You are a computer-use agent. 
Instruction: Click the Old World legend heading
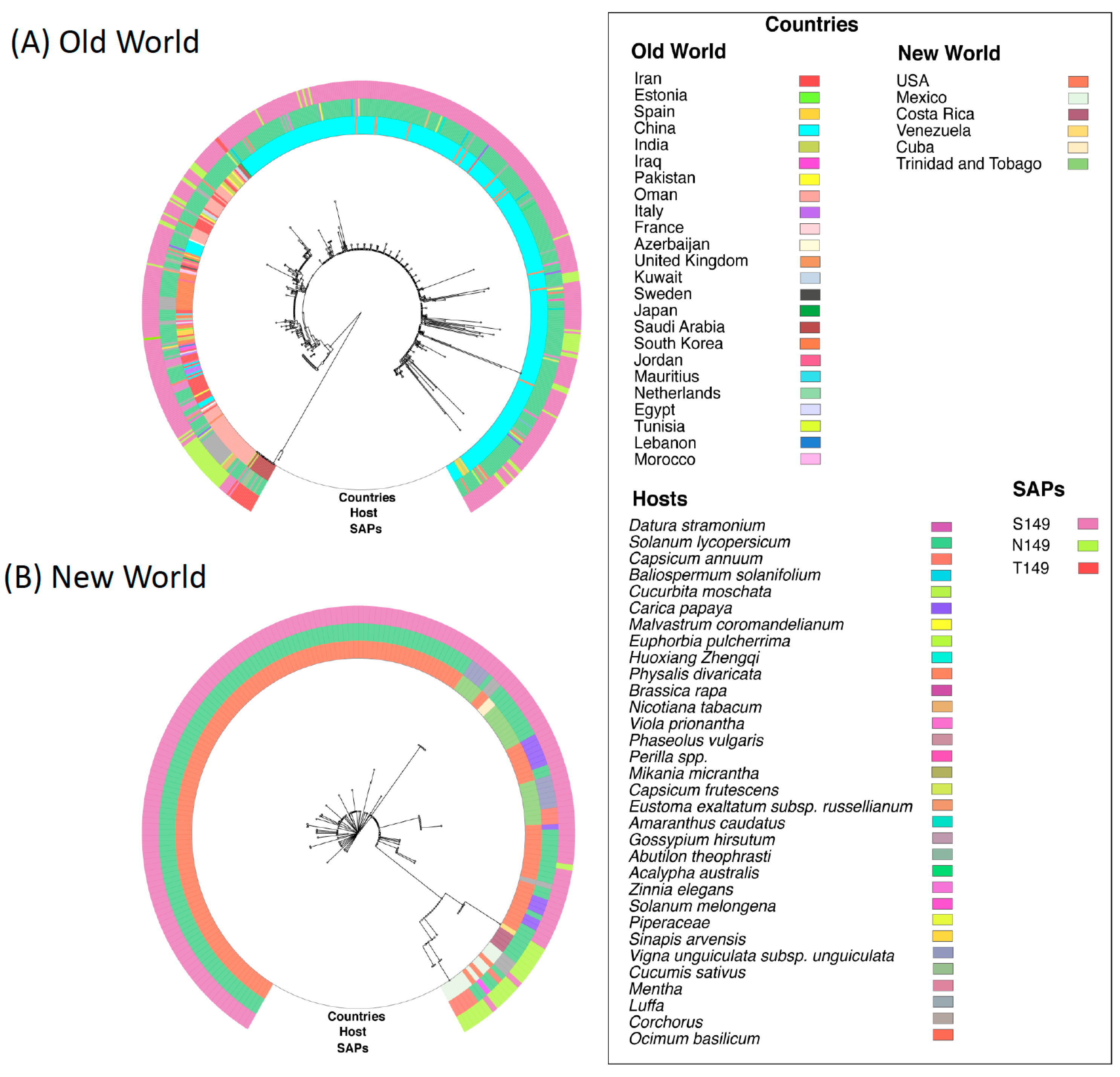point(678,51)
